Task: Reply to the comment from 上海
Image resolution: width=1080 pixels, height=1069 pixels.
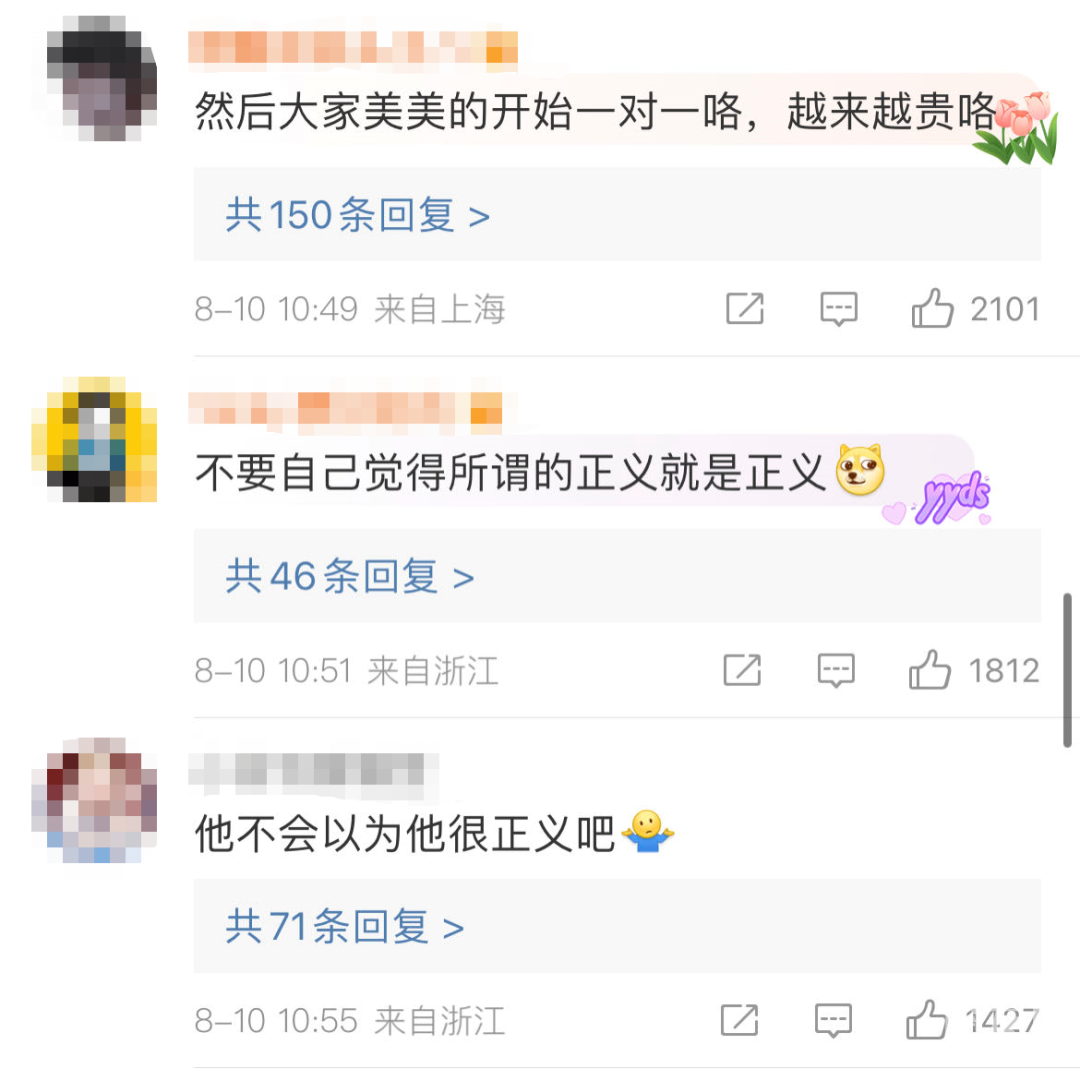Action: point(838,309)
